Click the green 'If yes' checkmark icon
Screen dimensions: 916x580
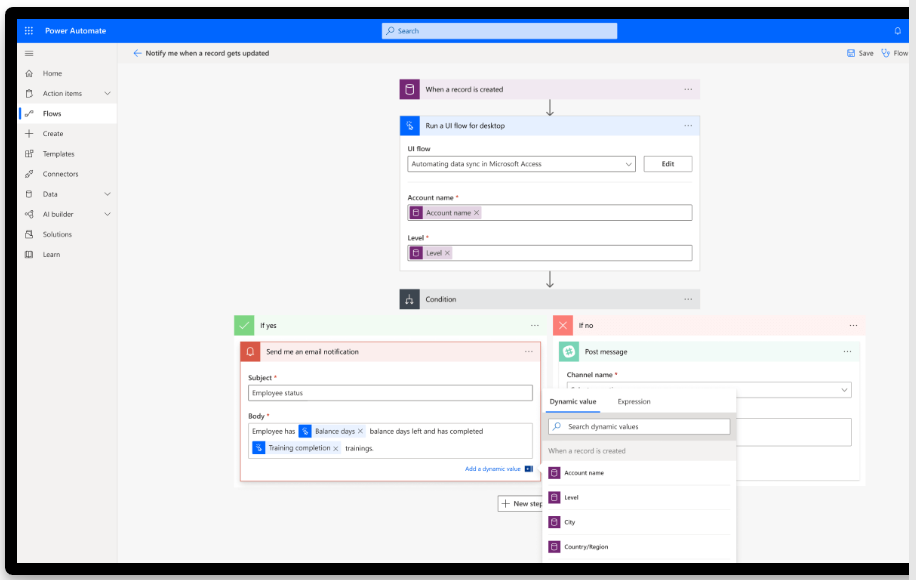tap(244, 325)
